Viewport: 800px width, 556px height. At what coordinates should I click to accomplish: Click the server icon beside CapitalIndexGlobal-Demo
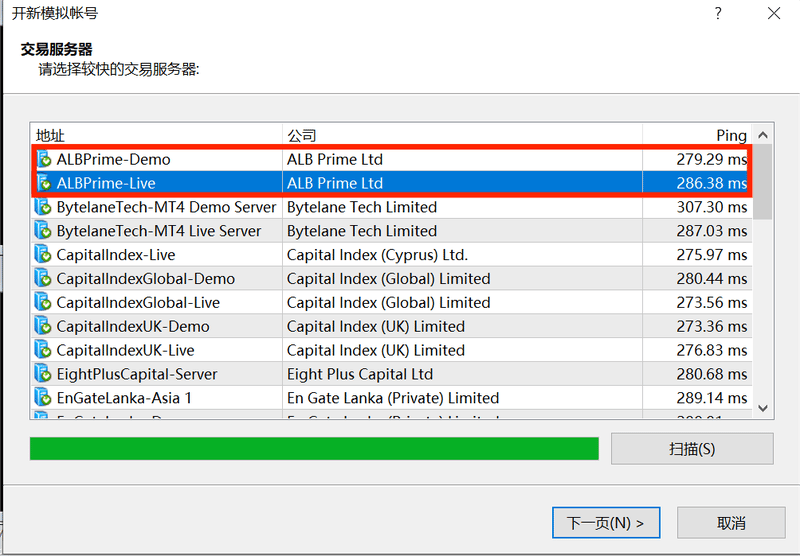coord(43,279)
